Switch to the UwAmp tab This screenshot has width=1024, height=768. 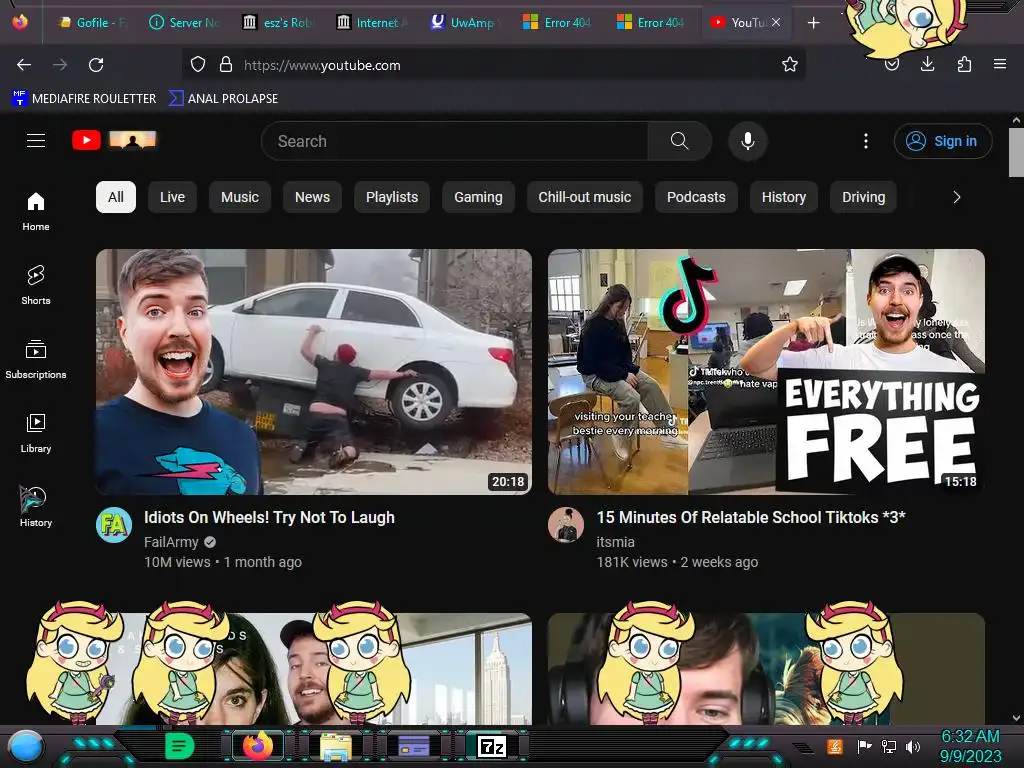[x=466, y=23]
